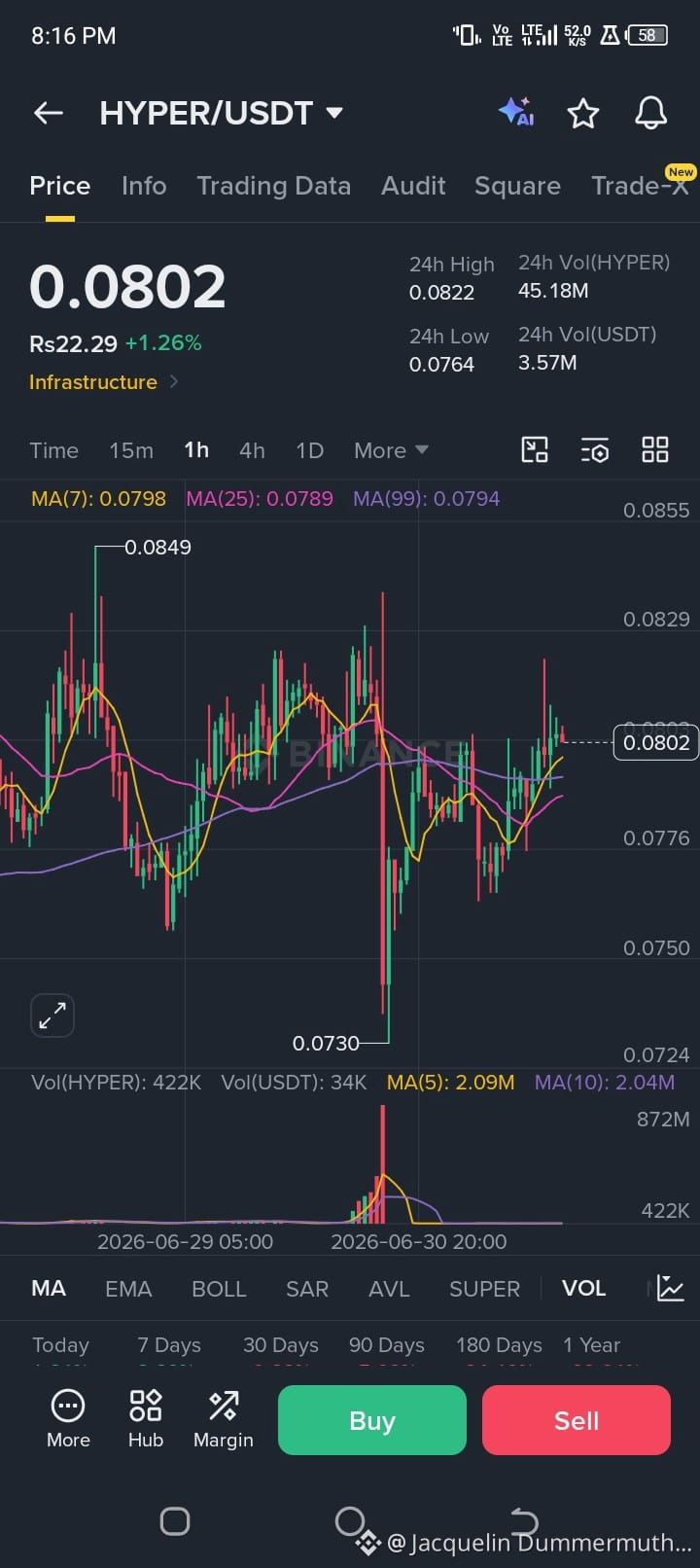Tap 24h Vol(HYPER) 45.18M value
700x1568 pixels.
coord(553,290)
